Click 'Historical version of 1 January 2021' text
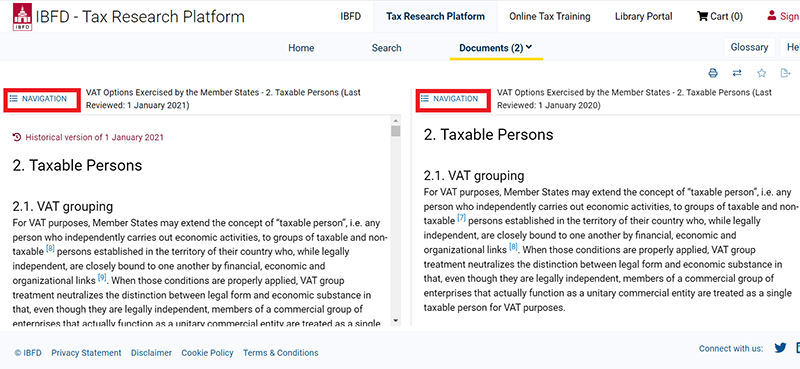 [x=94, y=137]
